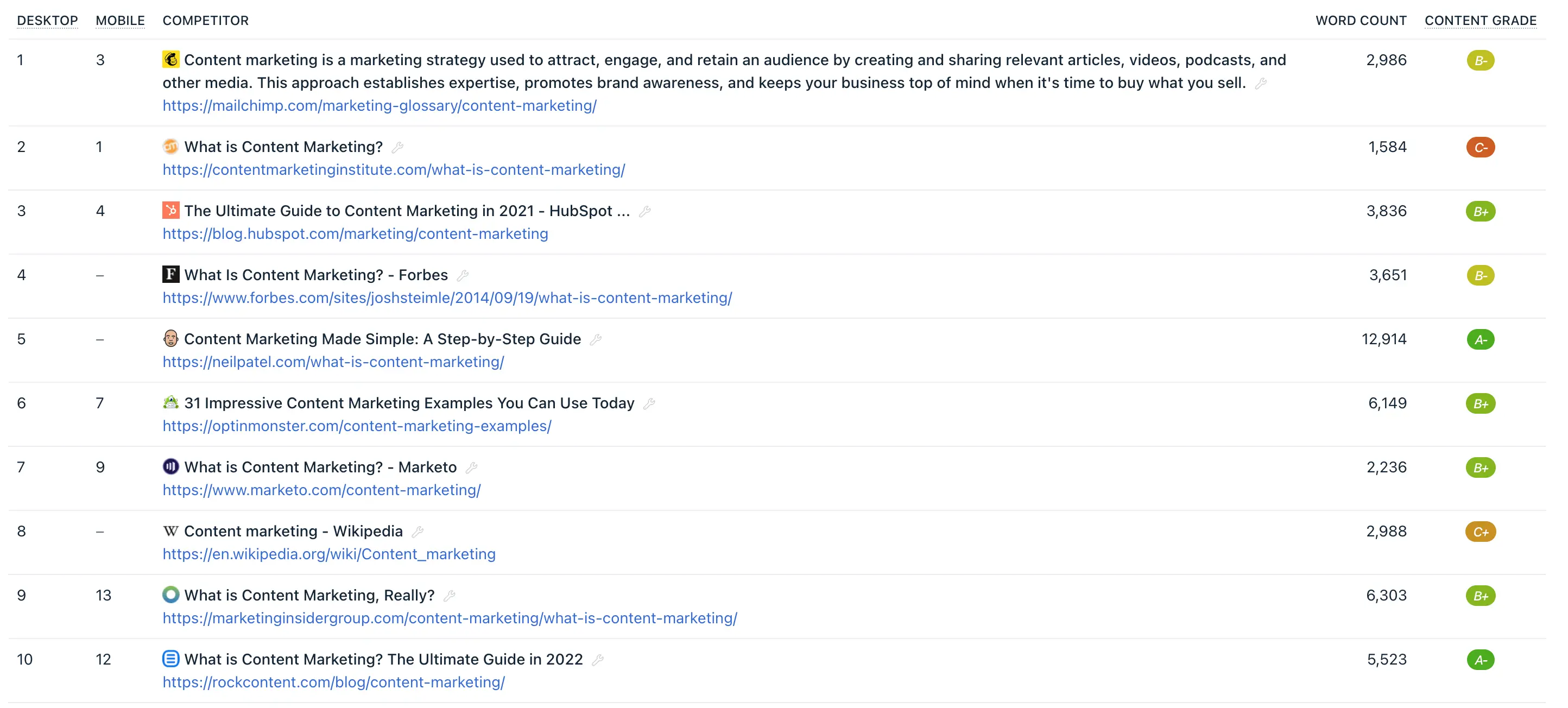The height and width of the screenshot is (708, 1568).
Task: Click the A- grade badge for Neil Patel
Action: coord(1481,340)
